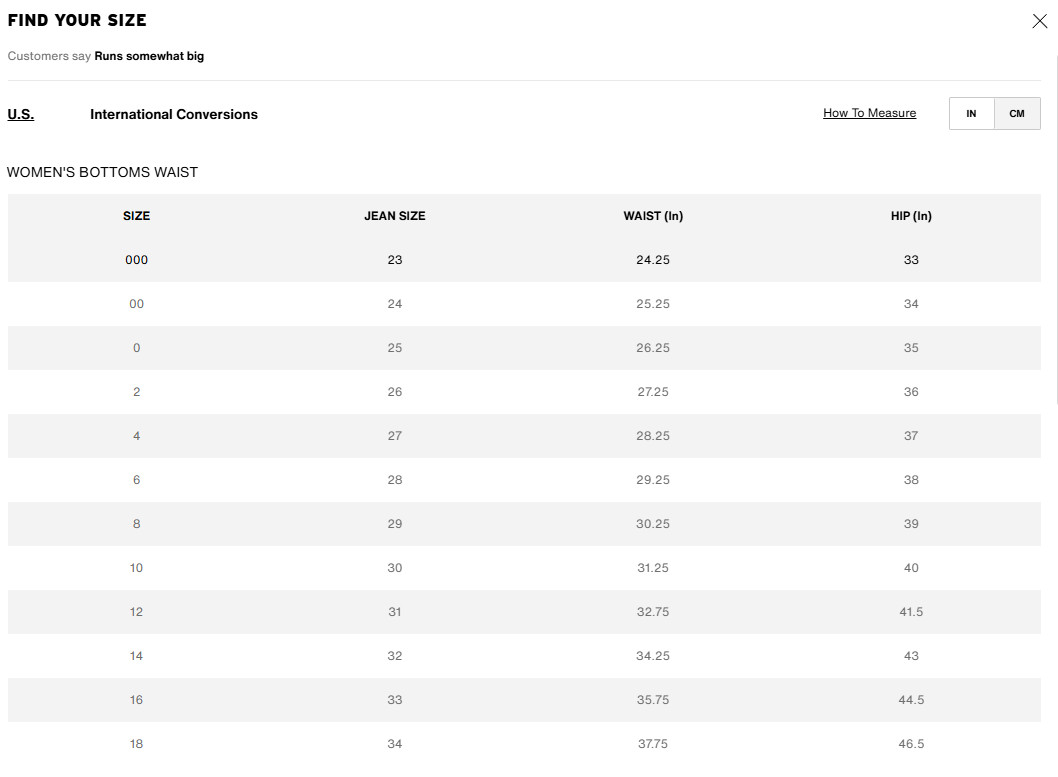Click the JEAN SIZE column header
The height and width of the screenshot is (777, 1058).
[395, 216]
